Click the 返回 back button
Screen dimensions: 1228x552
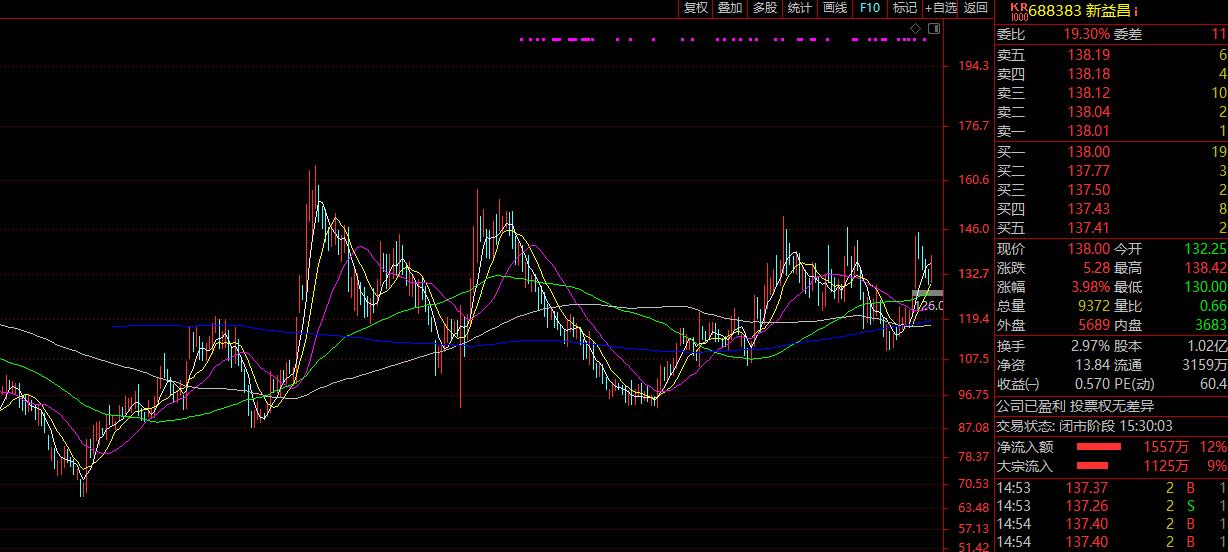point(975,8)
